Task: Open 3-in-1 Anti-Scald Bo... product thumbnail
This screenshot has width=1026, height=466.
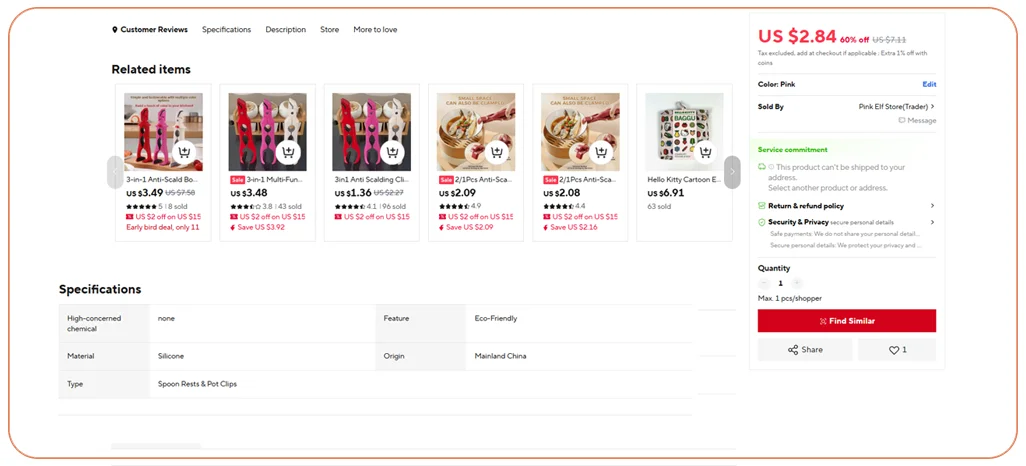Action: pos(164,132)
